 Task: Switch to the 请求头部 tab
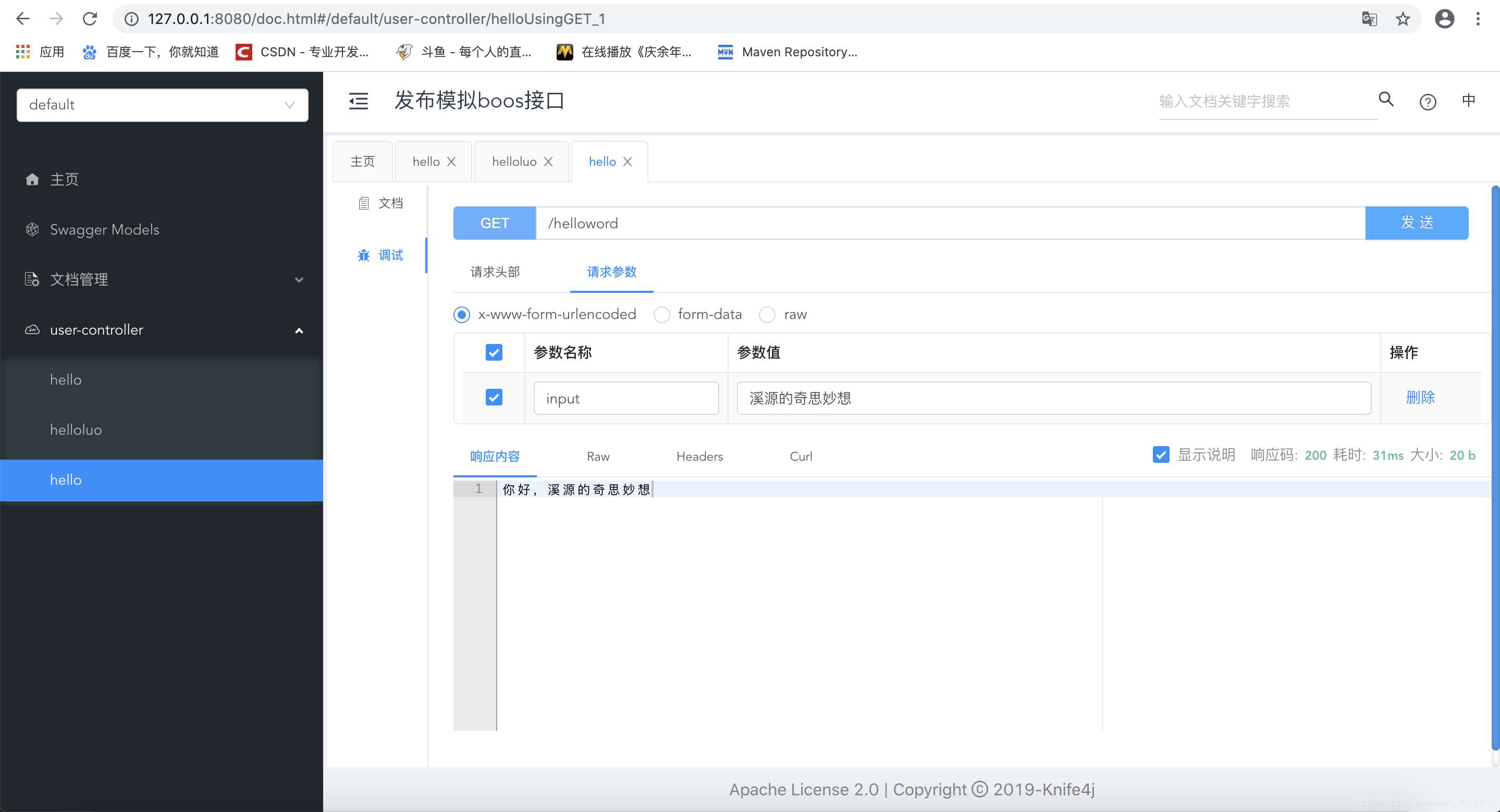496,272
